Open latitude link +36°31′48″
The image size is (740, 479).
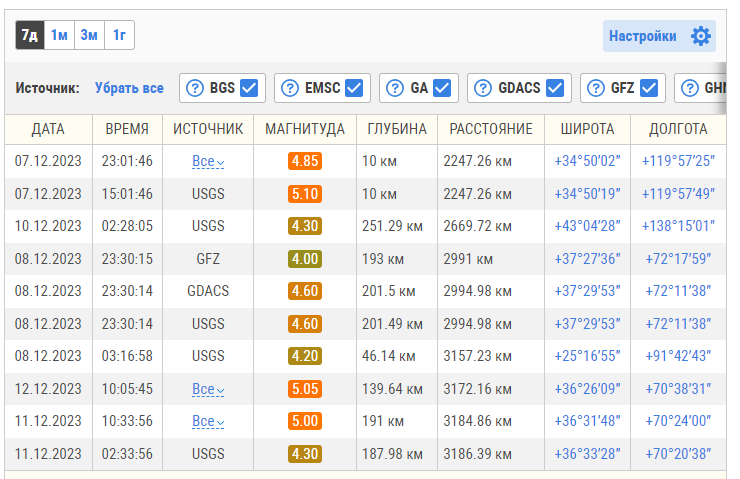point(588,421)
